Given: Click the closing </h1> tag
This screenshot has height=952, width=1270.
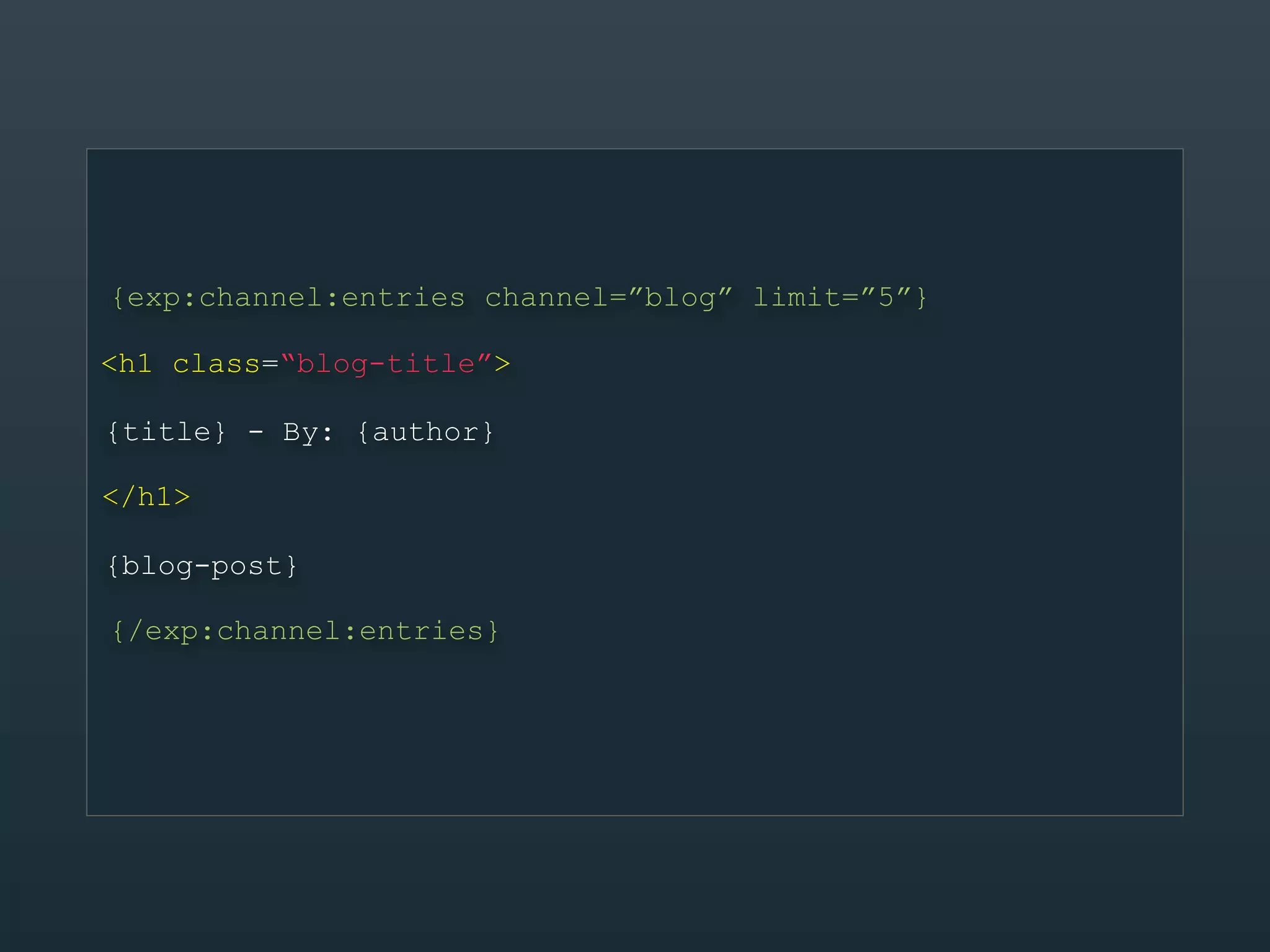Looking at the screenshot, I should [x=146, y=497].
